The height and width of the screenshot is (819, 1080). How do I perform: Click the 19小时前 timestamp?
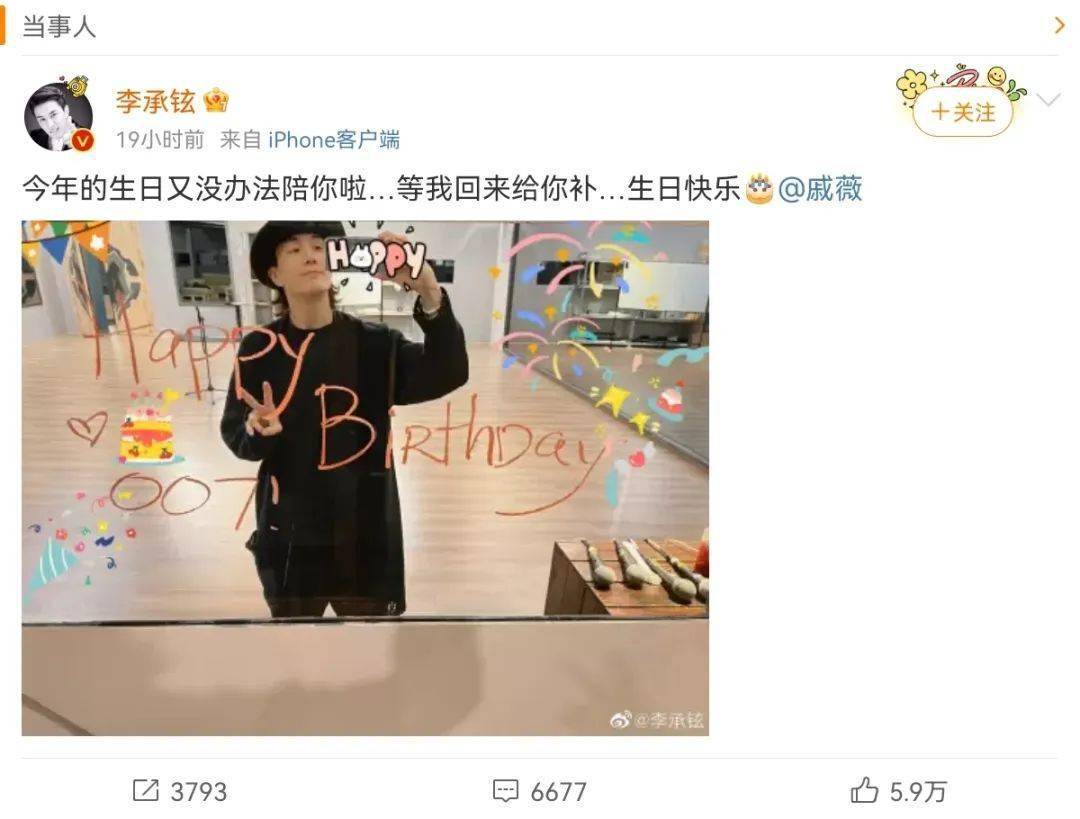160,140
